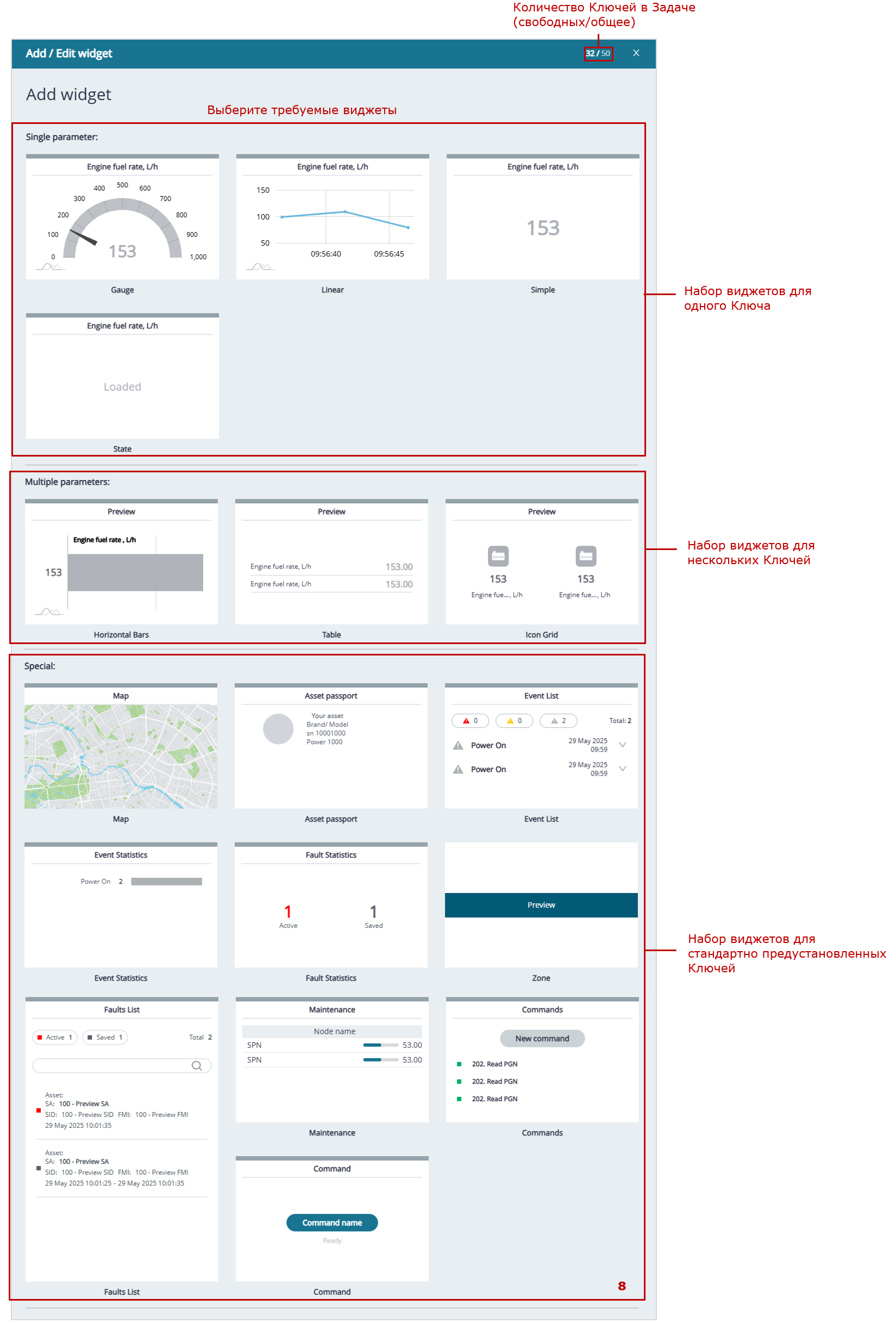Click the magnifier icon in Faults List

pyautogui.click(x=197, y=1065)
